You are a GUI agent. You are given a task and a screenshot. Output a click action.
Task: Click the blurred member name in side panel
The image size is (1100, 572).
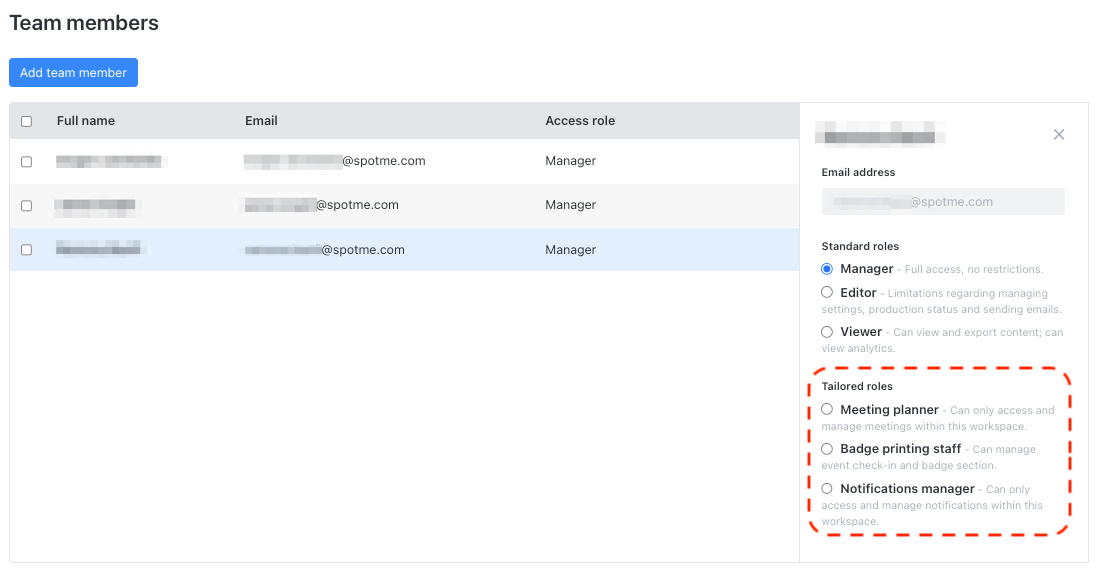point(880,133)
